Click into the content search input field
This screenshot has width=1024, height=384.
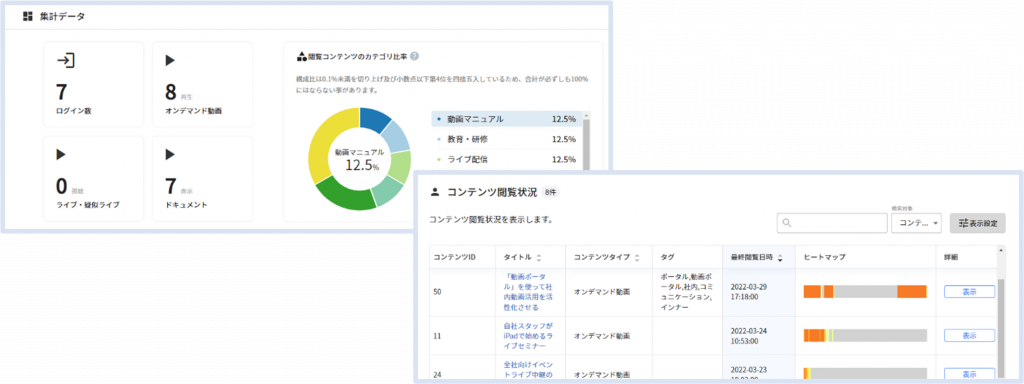coord(831,223)
